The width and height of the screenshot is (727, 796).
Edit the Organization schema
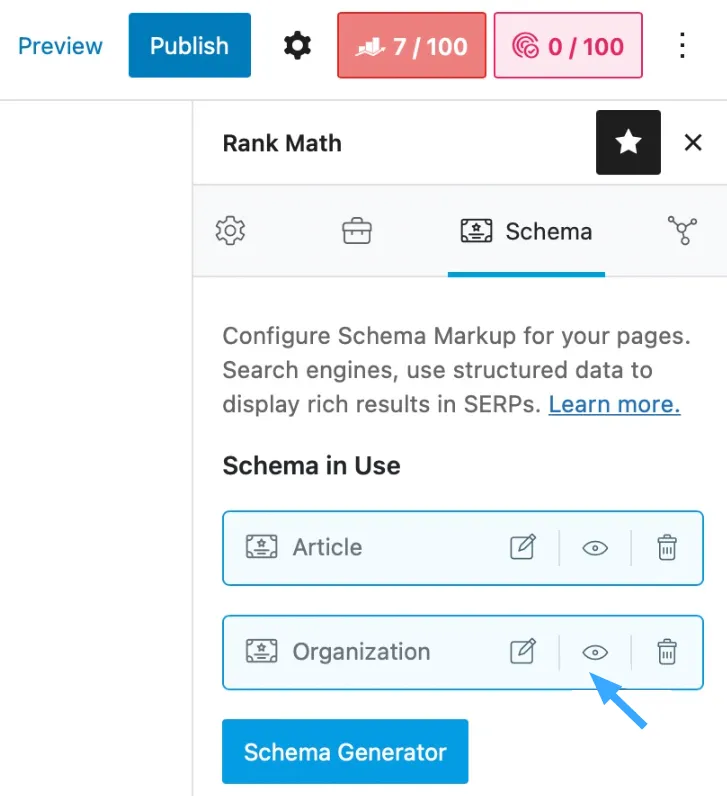[x=523, y=651]
